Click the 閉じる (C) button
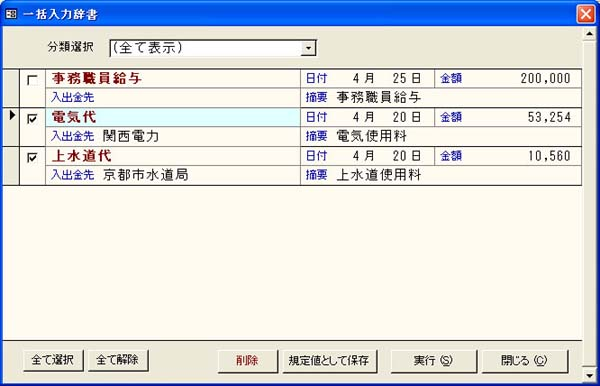Screen dimensions: 600x386 coord(525,361)
